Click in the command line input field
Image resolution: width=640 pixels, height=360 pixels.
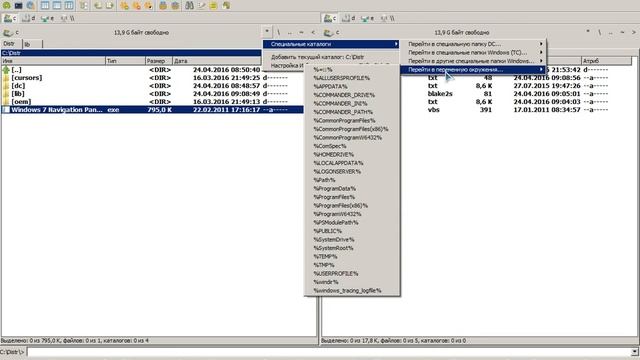pyautogui.click(x=329, y=352)
